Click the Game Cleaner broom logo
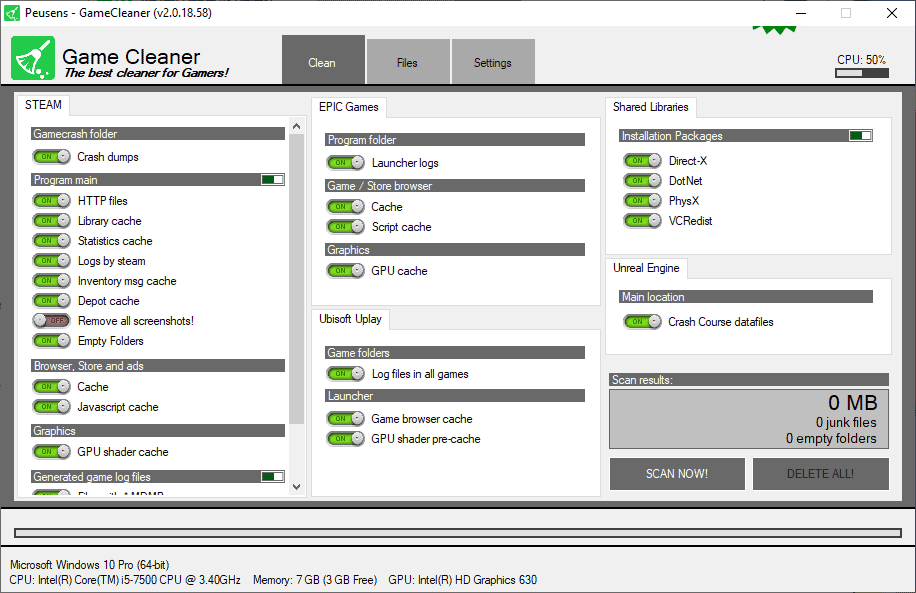Viewport: 916px width, 593px height. (32, 60)
